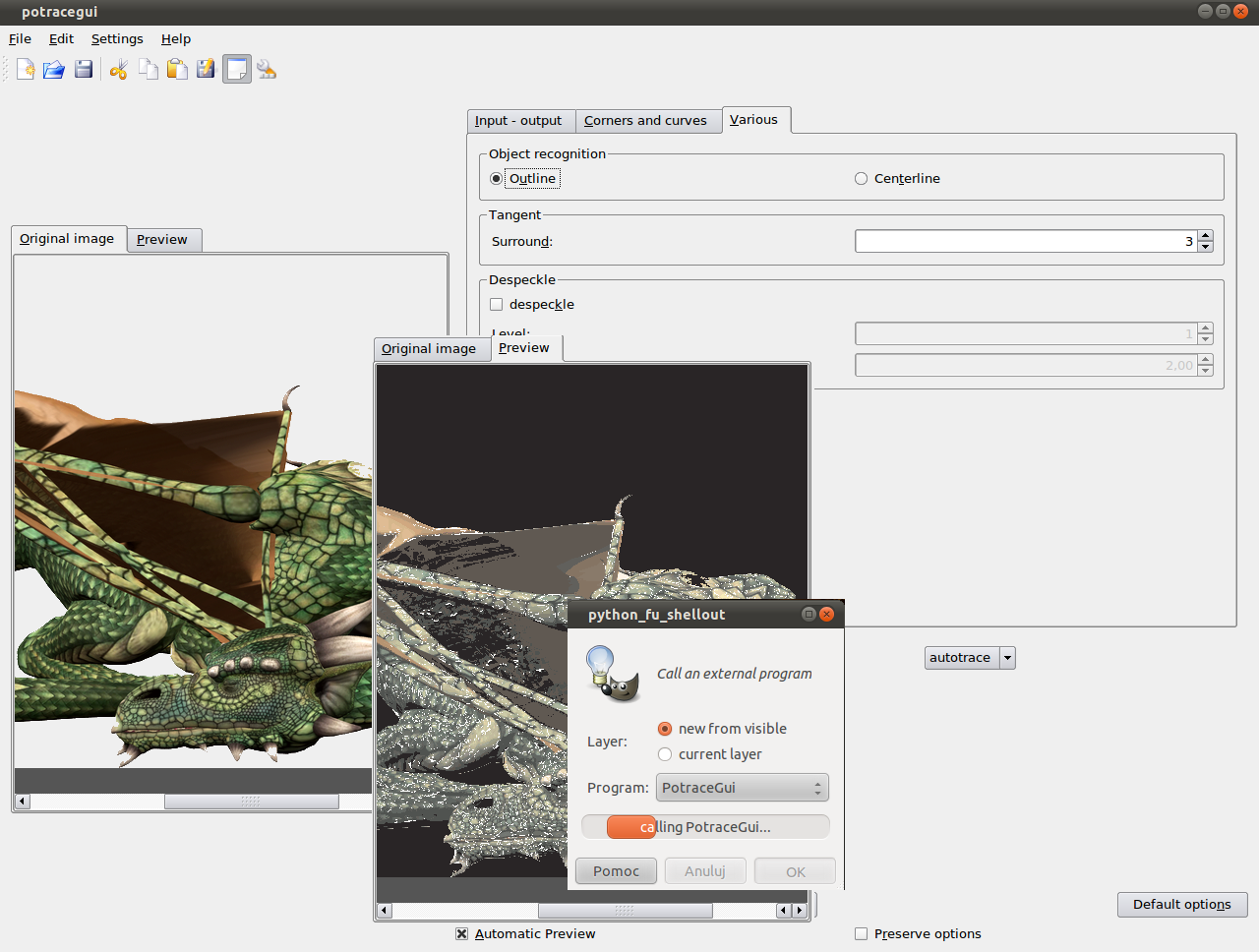
Task: Select the Preview tab in the back panel
Action: pos(164,239)
